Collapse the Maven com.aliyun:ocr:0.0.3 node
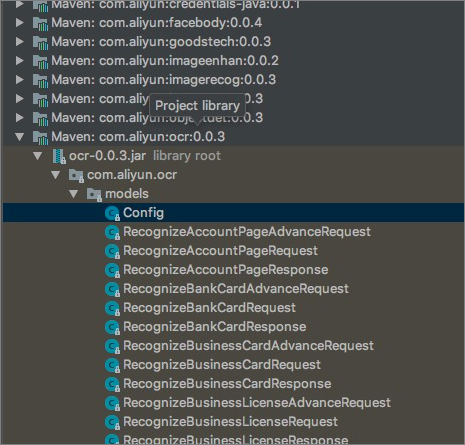Viewport: 465px width, 445px height. tap(20, 137)
